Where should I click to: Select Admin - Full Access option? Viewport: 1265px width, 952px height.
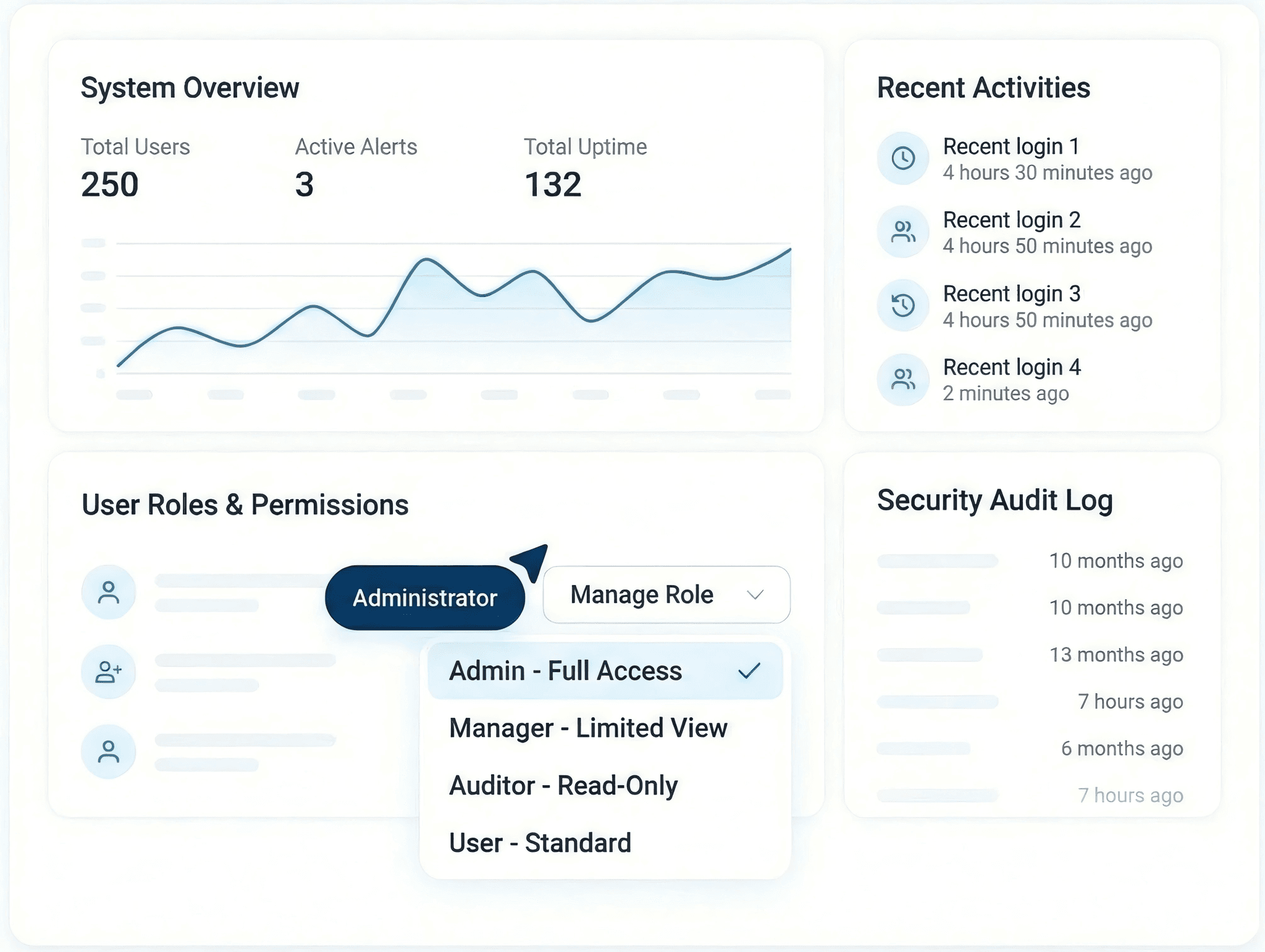click(x=565, y=671)
